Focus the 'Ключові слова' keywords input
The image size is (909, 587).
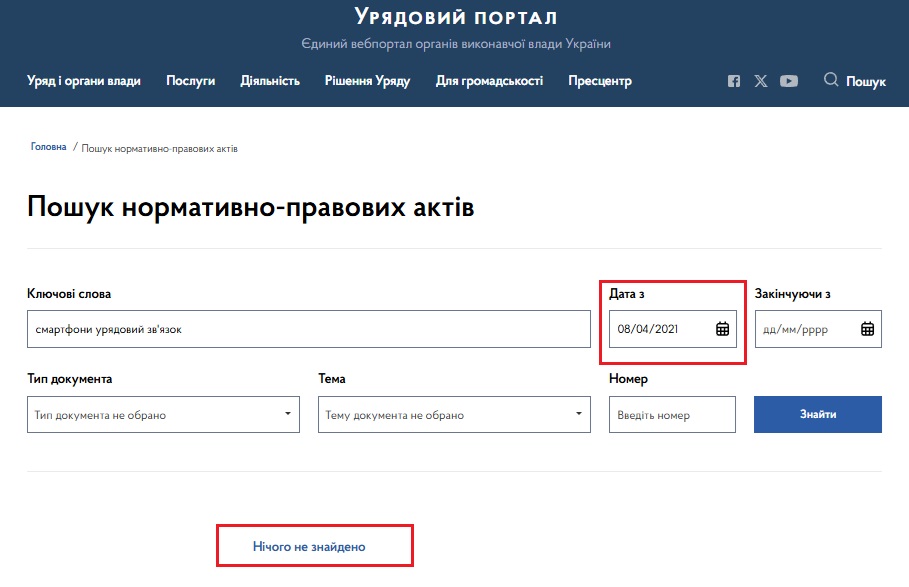[309, 329]
